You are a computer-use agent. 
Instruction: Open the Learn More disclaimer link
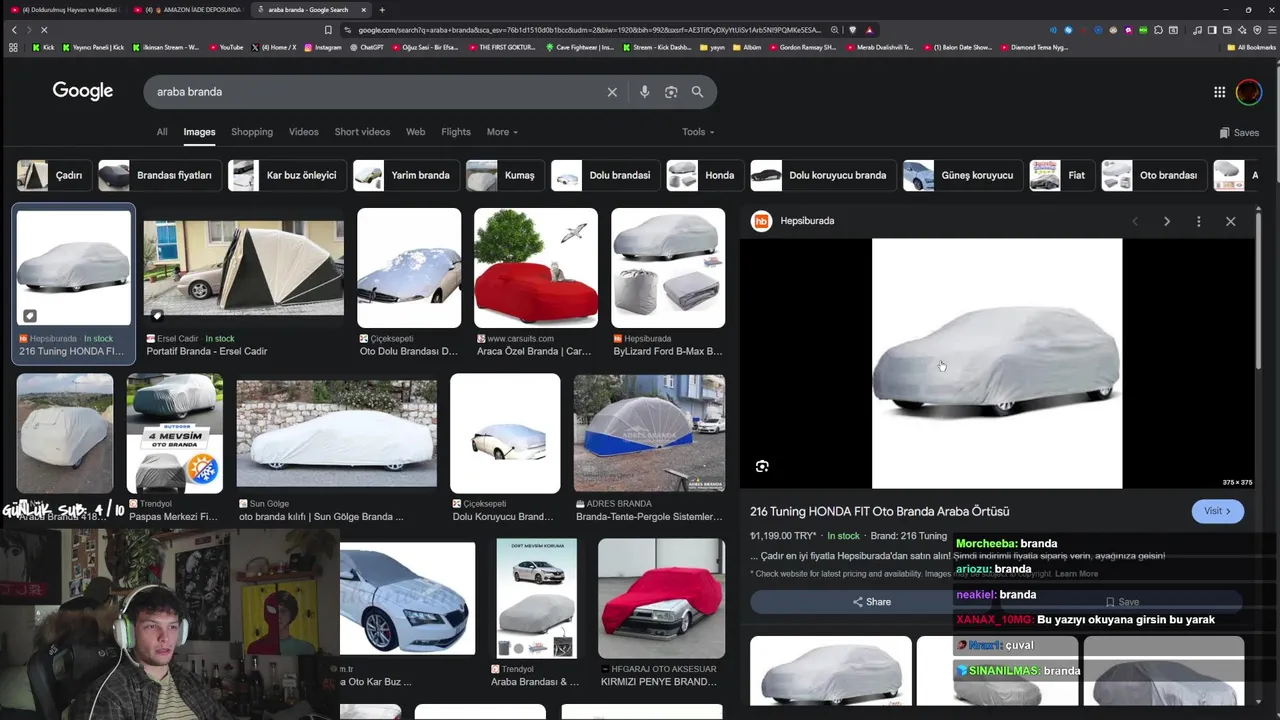click(1076, 574)
